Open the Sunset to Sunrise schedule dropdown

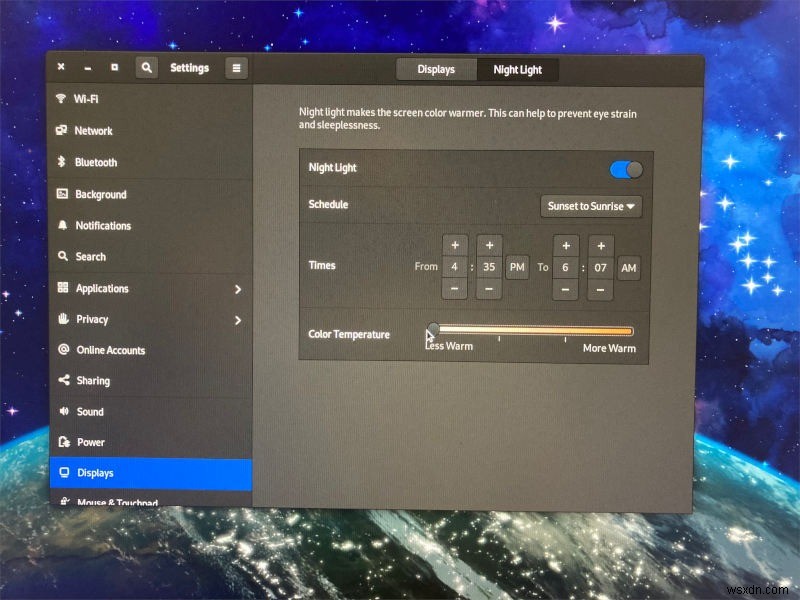point(590,206)
